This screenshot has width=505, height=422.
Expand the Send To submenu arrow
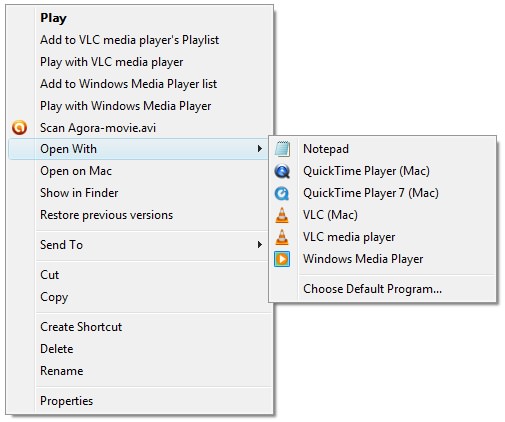click(260, 245)
